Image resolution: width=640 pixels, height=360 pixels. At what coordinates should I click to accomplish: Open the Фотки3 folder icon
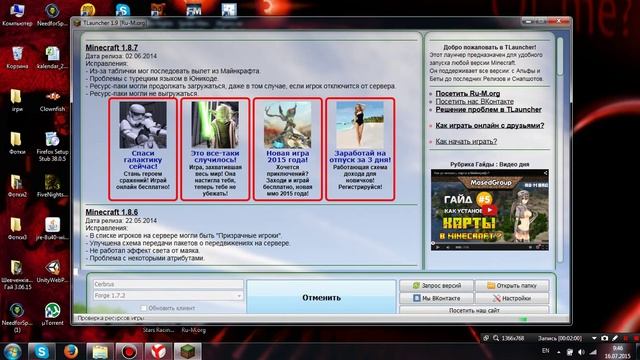16,229
